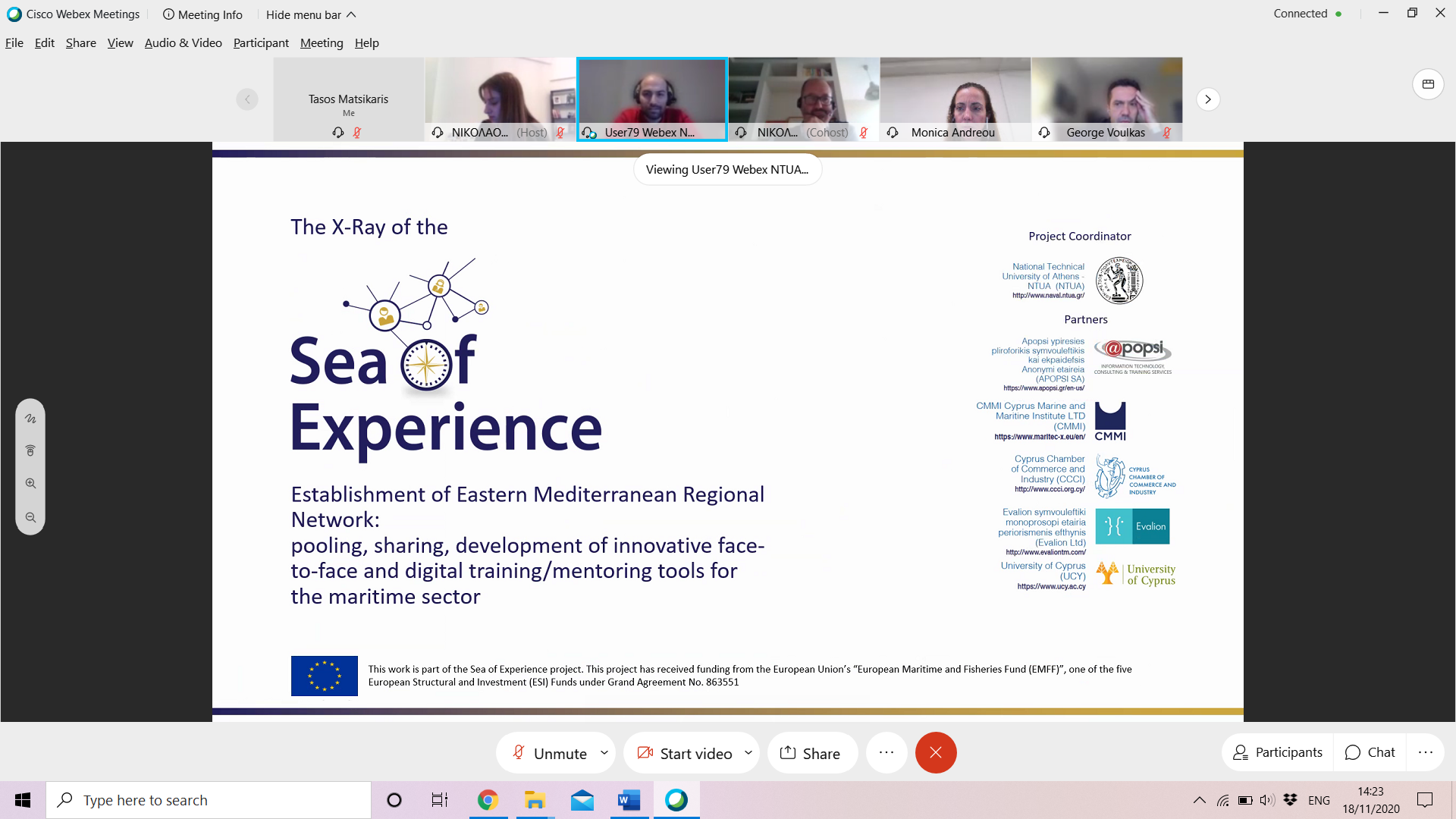The height and width of the screenshot is (819, 1456).
Task: Open Cortana circle on taskbar
Action: click(394, 800)
